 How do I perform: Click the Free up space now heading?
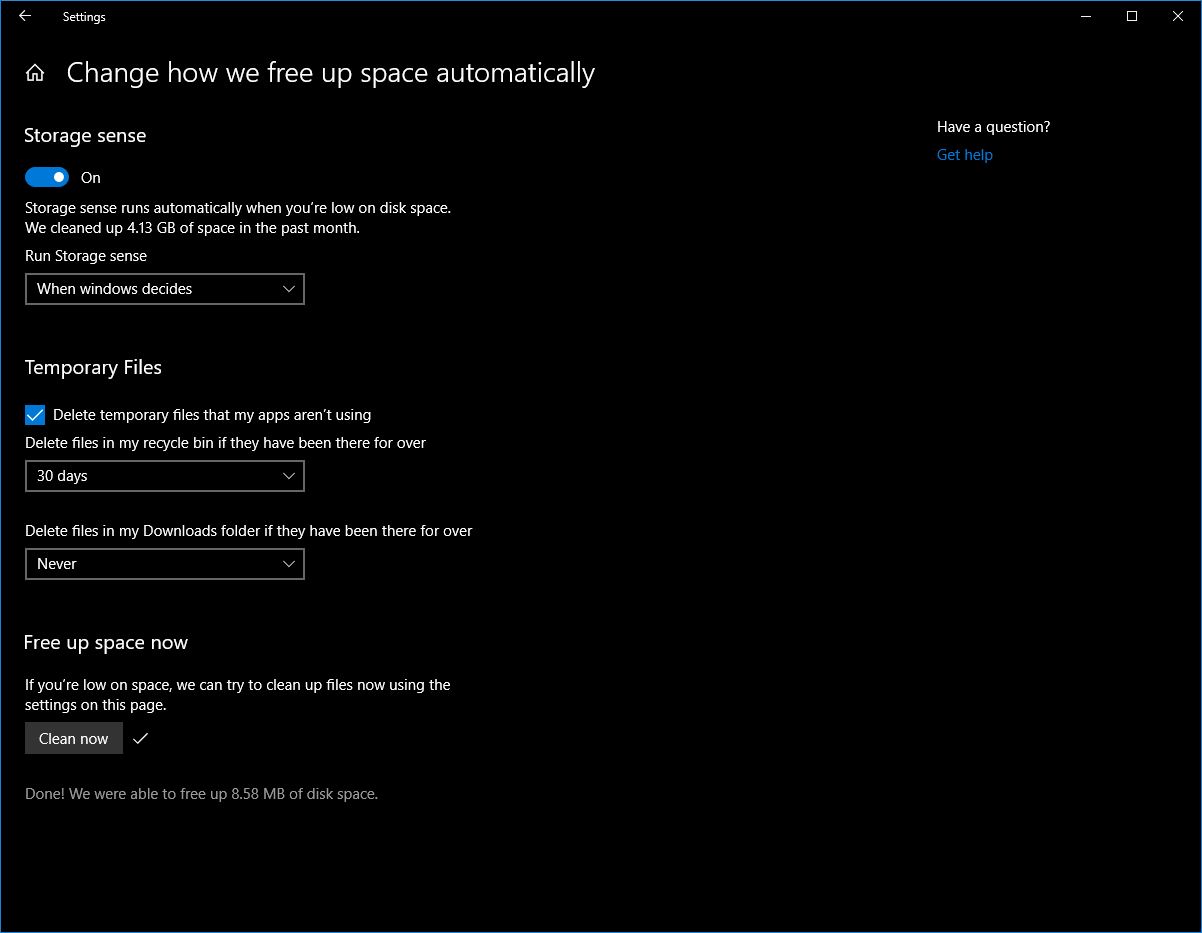(106, 643)
